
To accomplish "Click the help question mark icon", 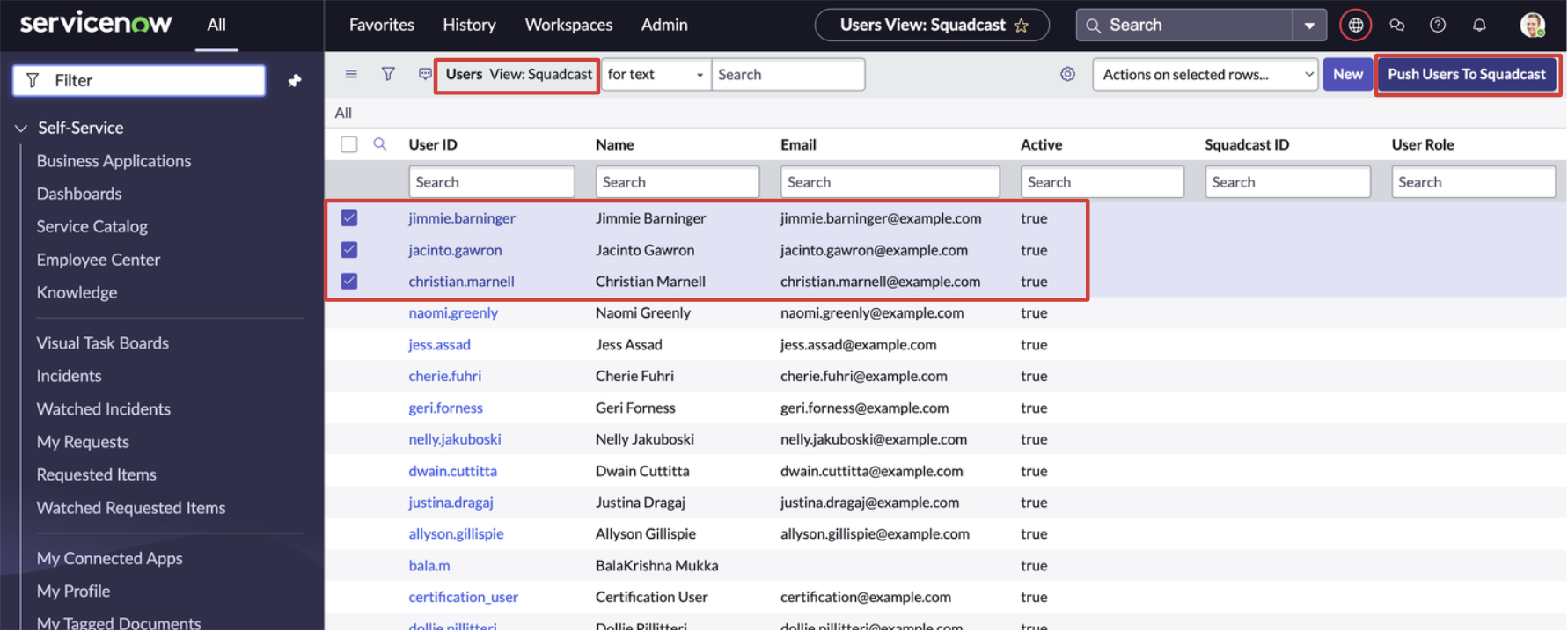I will tap(1438, 26).
